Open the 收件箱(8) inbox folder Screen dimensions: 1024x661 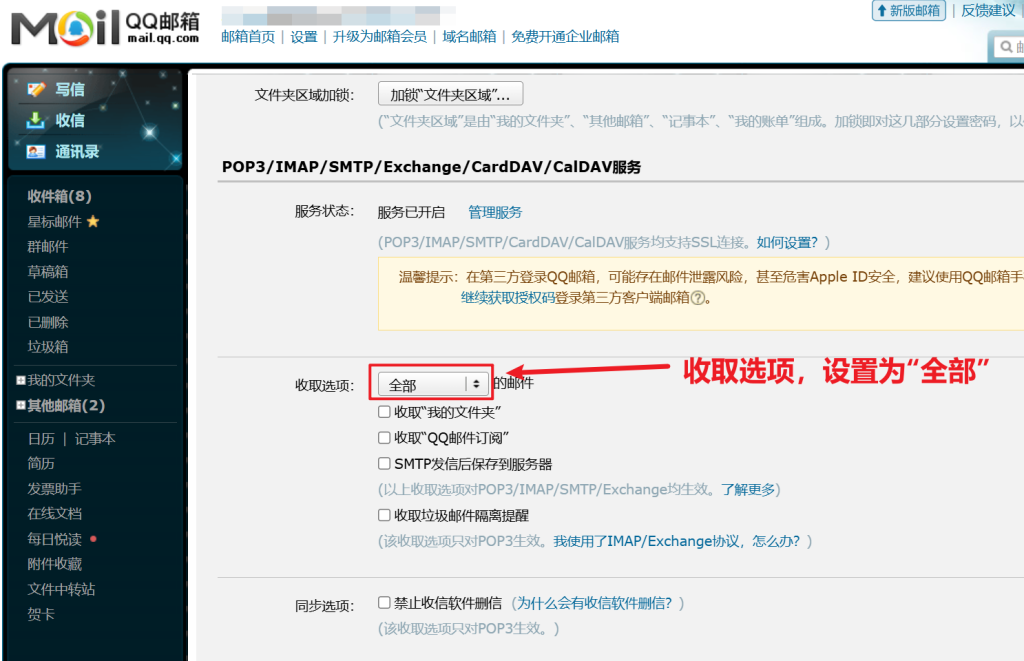pos(59,196)
